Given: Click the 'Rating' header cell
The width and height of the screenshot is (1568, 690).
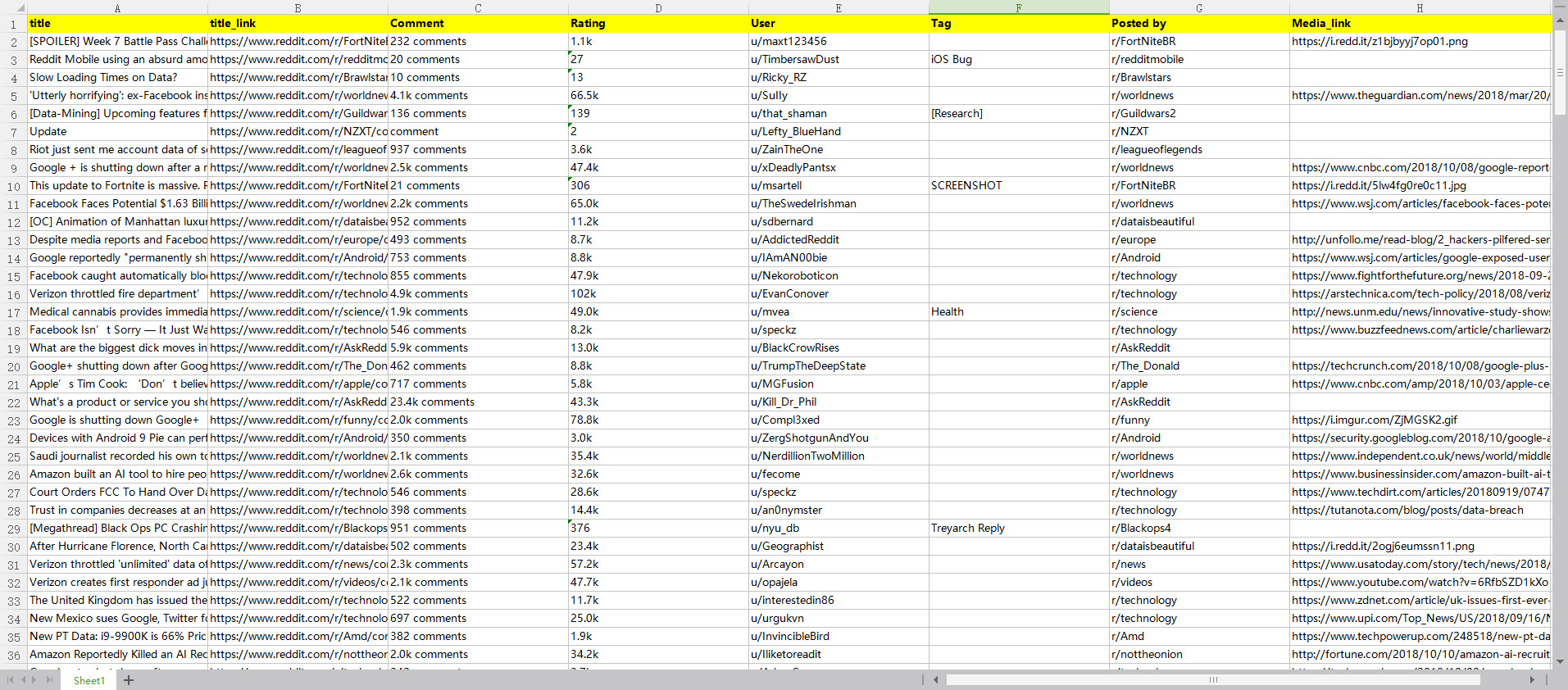Looking at the screenshot, I should pos(658,23).
